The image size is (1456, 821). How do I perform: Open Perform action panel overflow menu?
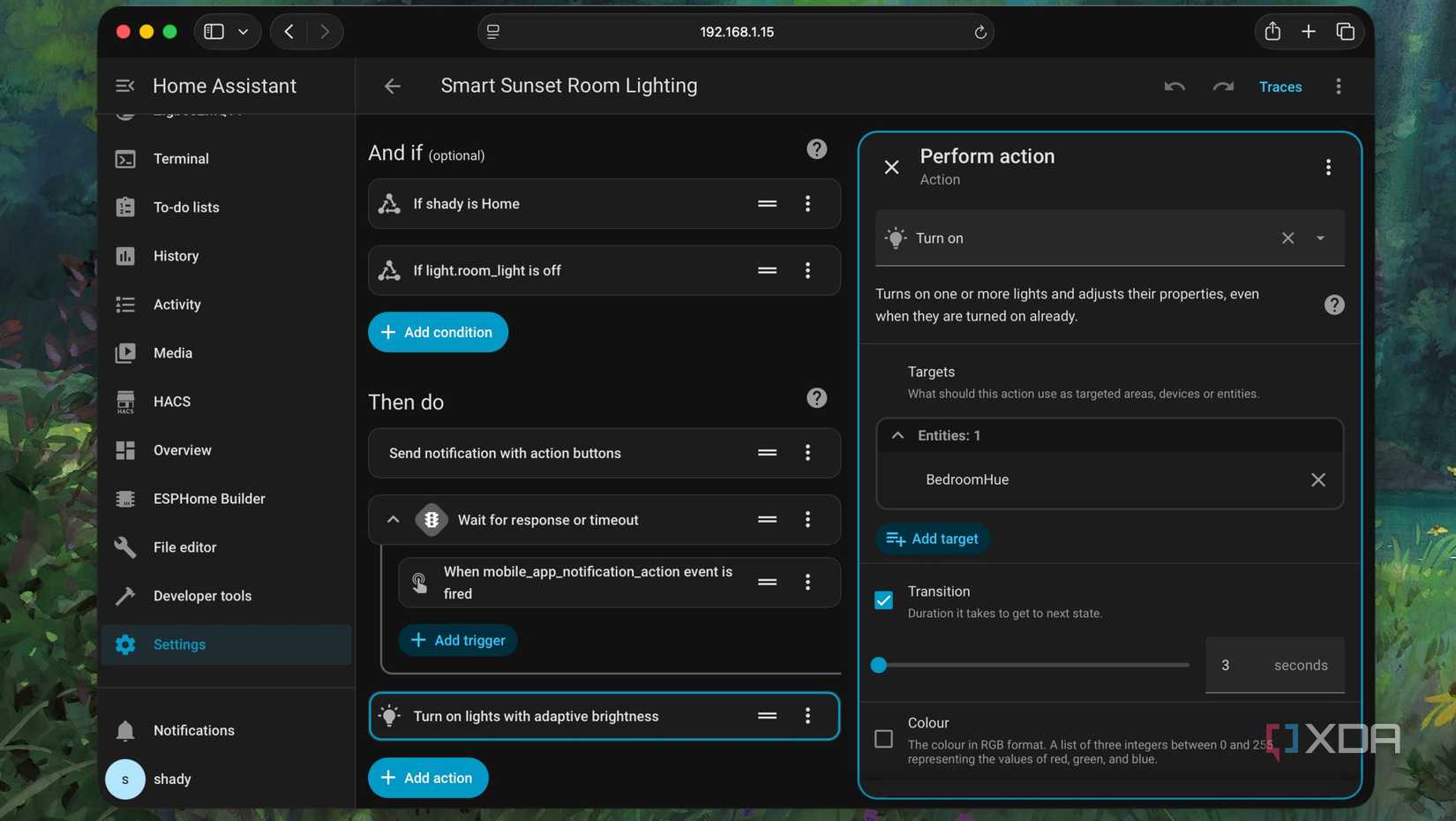pos(1328,168)
